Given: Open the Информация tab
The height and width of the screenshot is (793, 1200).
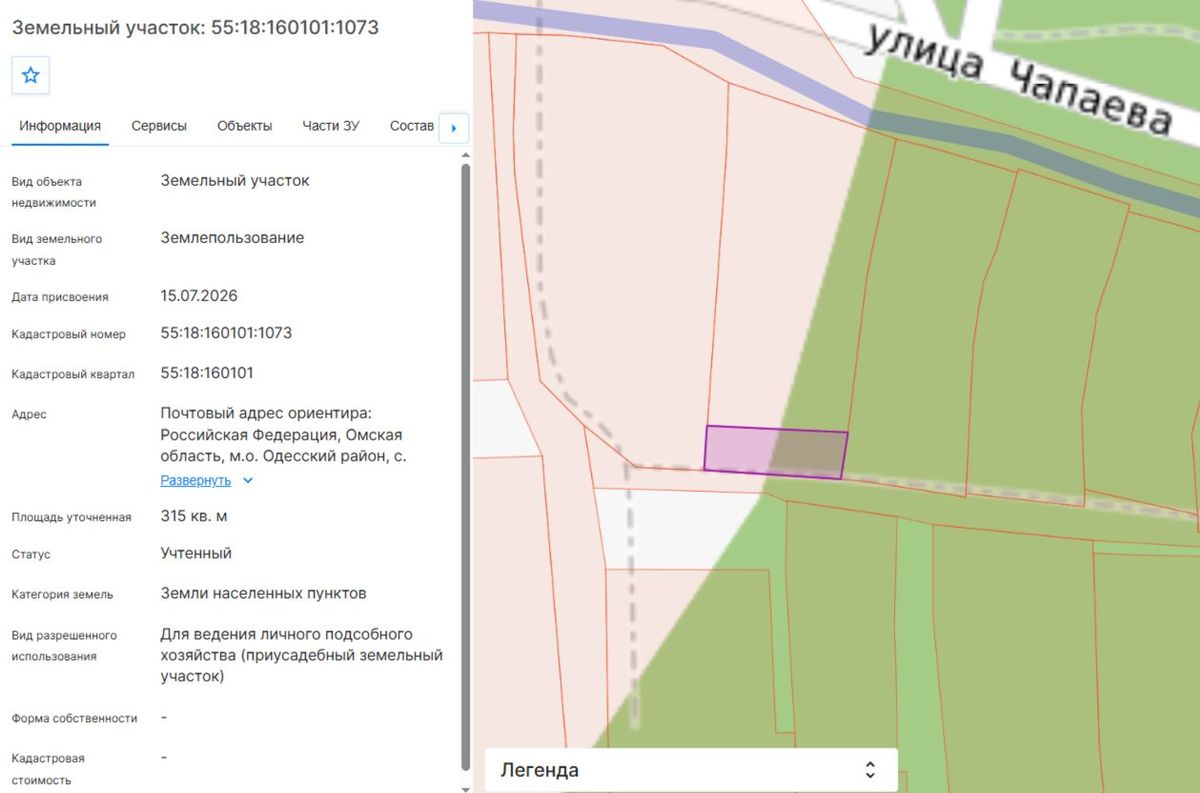Looking at the screenshot, I should [60, 126].
